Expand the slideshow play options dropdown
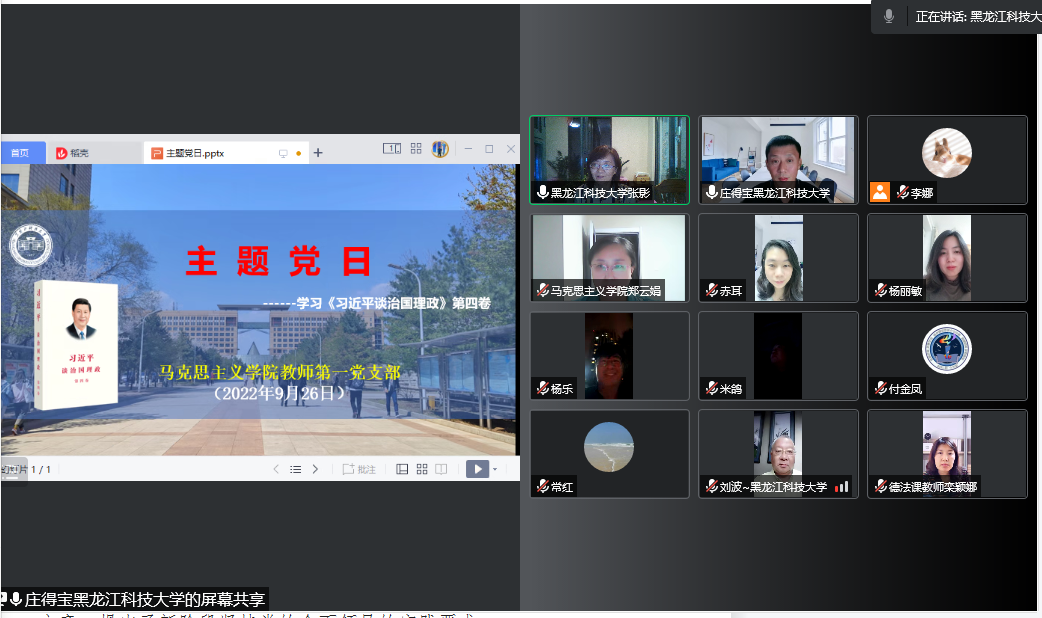Screen dimensions: 1042x618 point(495,469)
